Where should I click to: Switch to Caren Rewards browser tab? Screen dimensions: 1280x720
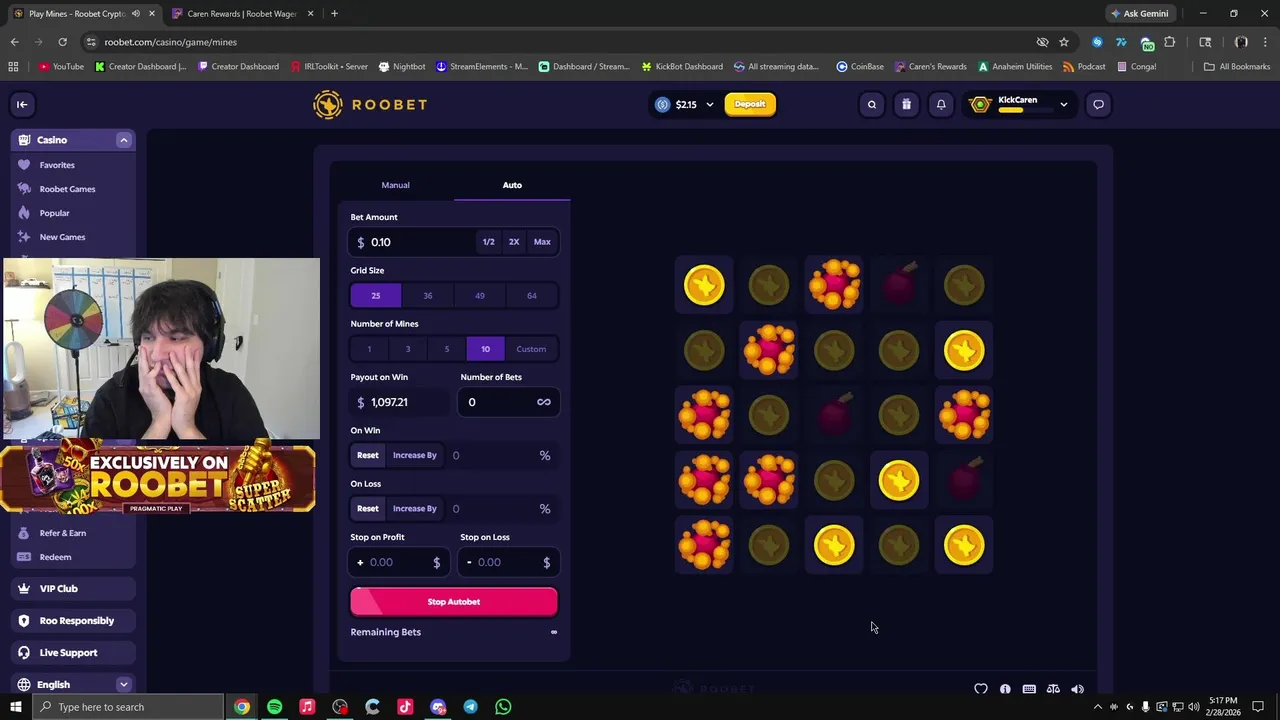[241, 14]
